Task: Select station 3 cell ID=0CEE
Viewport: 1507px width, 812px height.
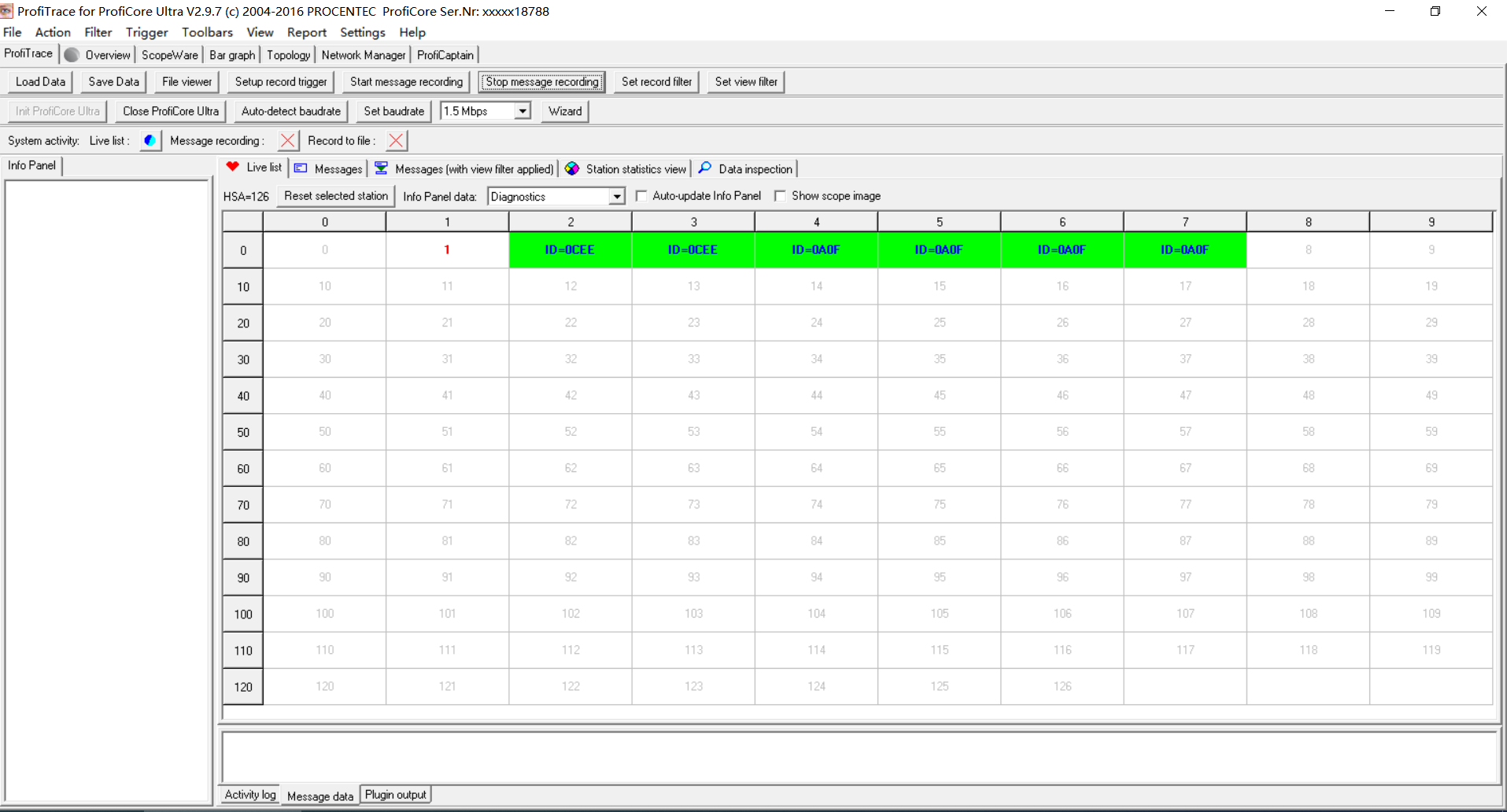Action: [x=693, y=249]
